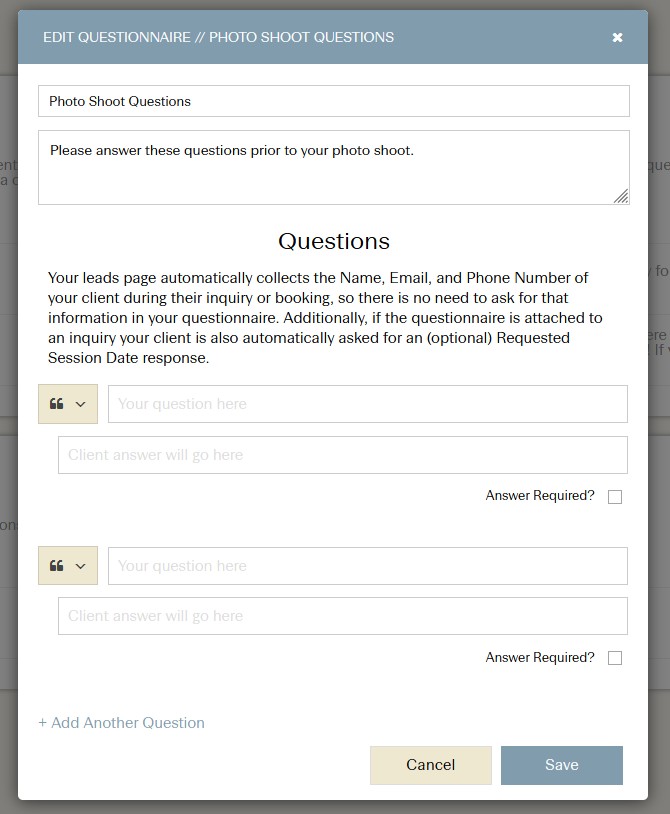Enable Answer Required for first question
Screen dimensions: 670x814
(615, 497)
